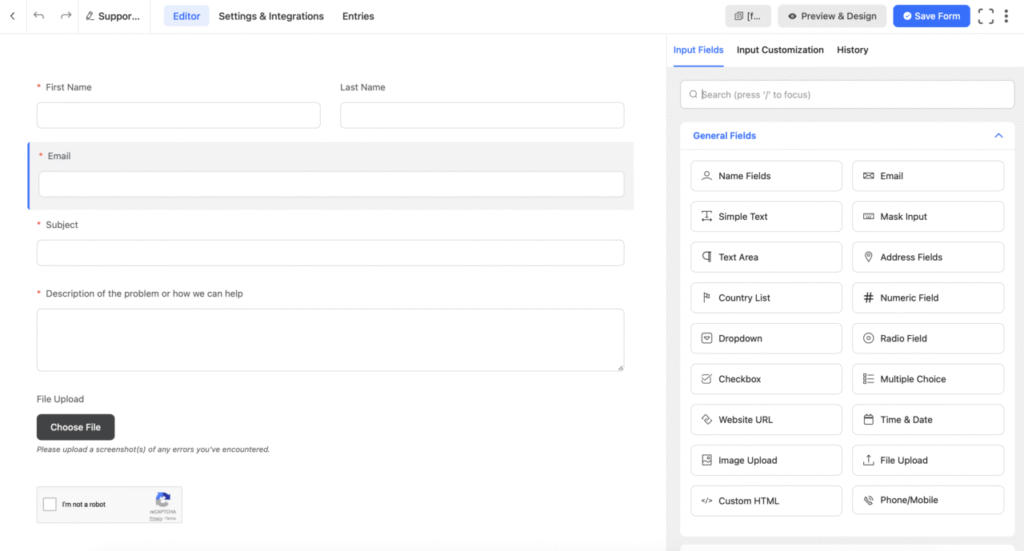Add a Multiple Choice field
The height and width of the screenshot is (551, 1024).
[x=928, y=379]
